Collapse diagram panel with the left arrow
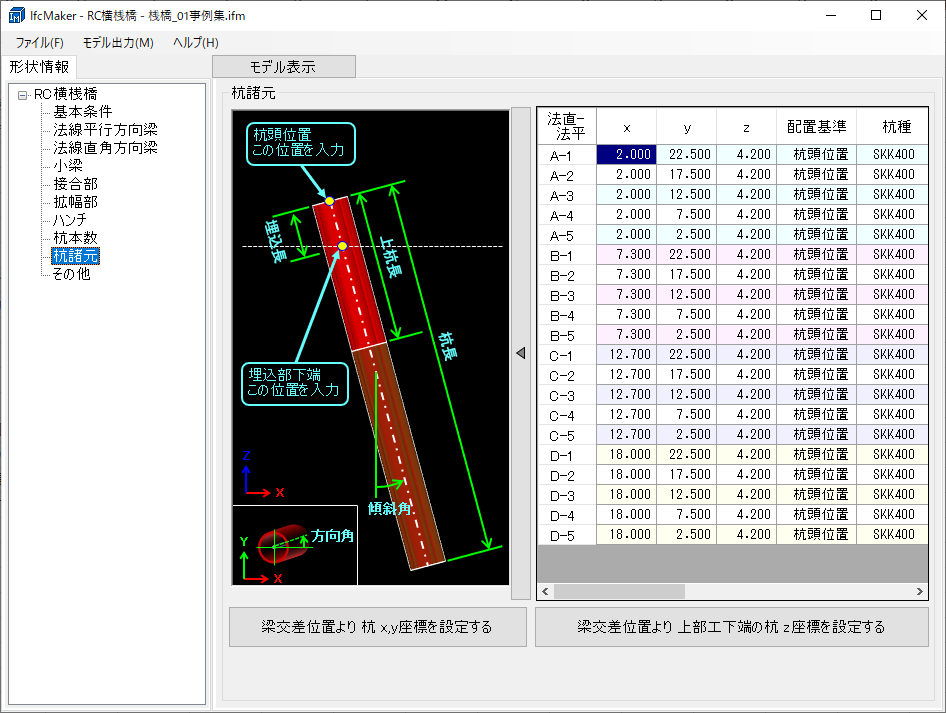This screenshot has width=946, height=713. (521, 353)
